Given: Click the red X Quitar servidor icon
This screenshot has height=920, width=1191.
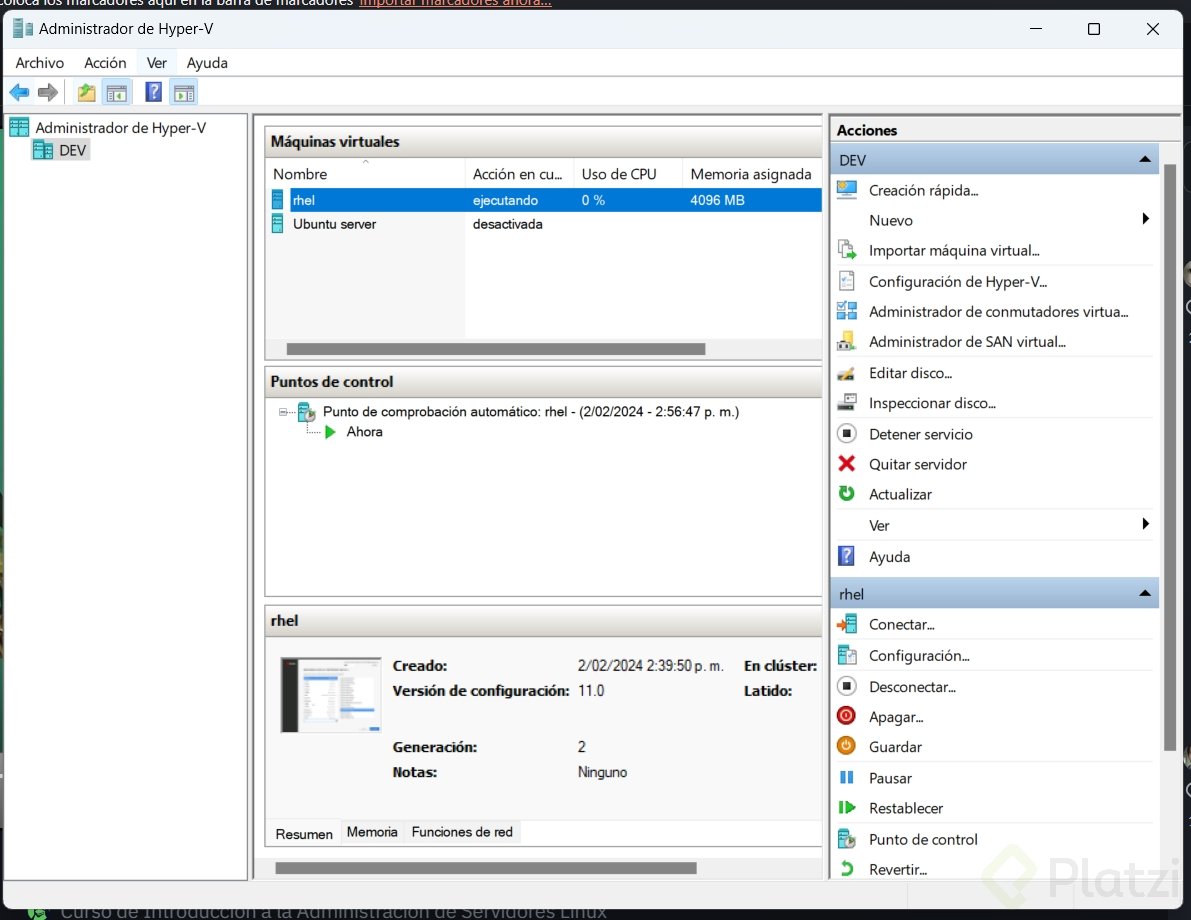Looking at the screenshot, I should (846, 463).
